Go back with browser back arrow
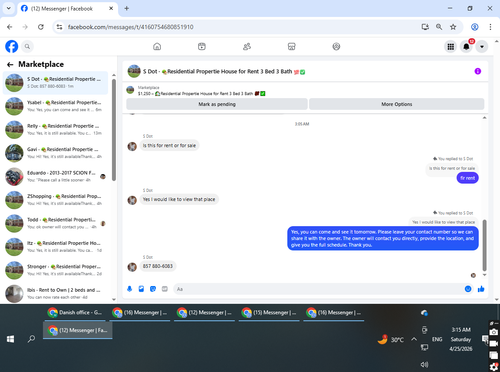 click(x=10, y=27)
